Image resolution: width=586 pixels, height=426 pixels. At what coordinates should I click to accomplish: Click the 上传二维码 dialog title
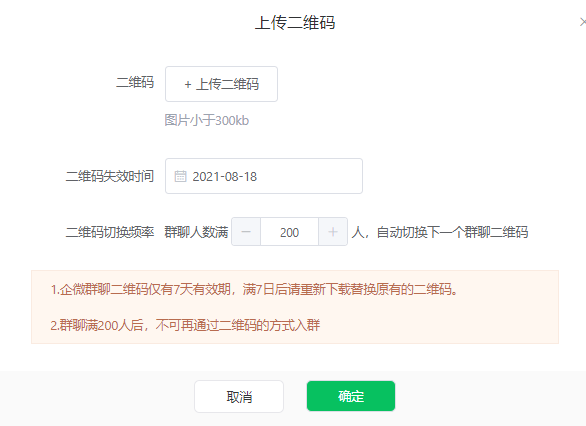(x=295, y=23)
